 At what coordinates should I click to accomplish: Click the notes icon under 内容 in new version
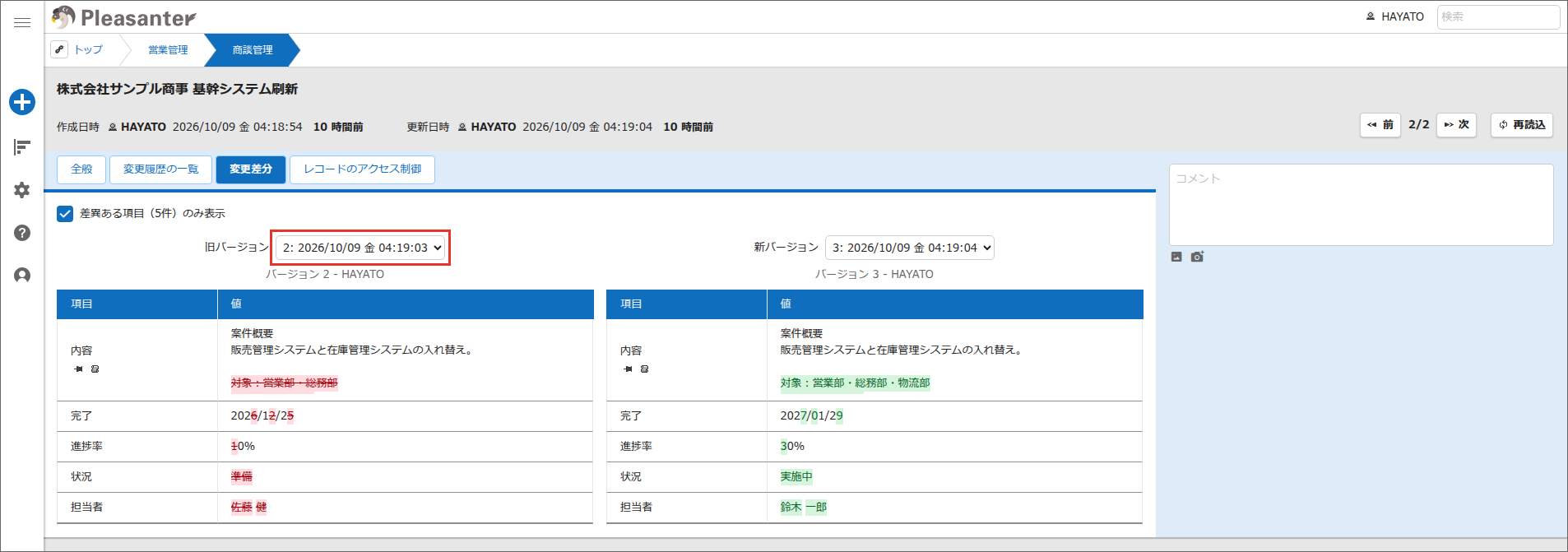pyautogui.click(x=644, y=369)
